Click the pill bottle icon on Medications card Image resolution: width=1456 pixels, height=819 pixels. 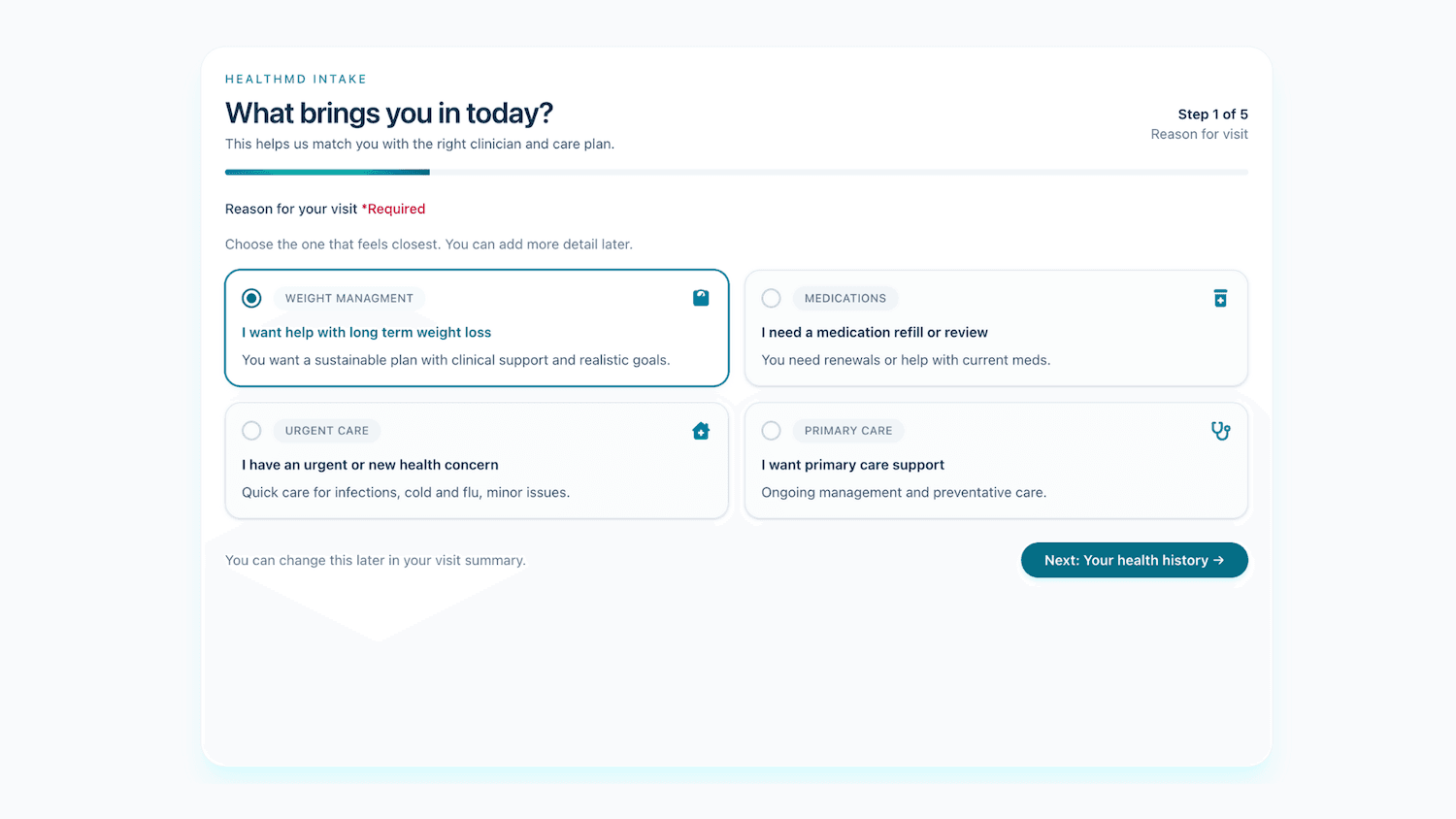click(1220, 298)
